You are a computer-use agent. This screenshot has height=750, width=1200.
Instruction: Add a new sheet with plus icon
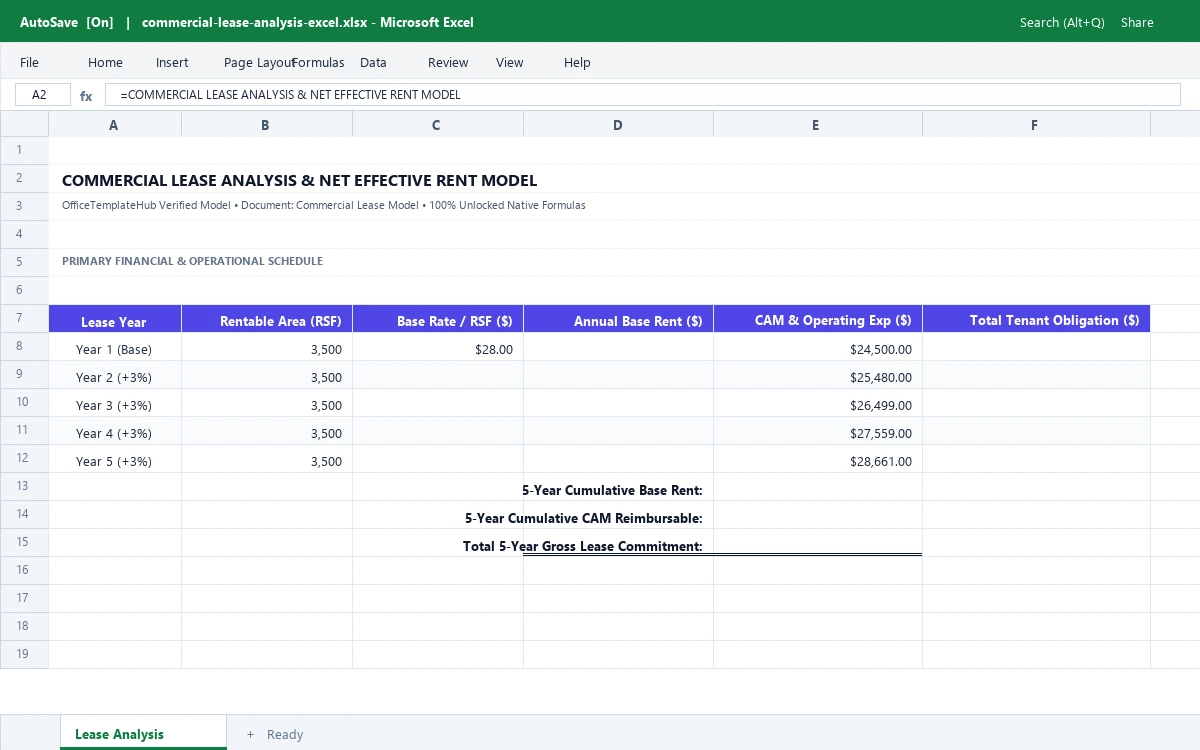pos(250,734)
